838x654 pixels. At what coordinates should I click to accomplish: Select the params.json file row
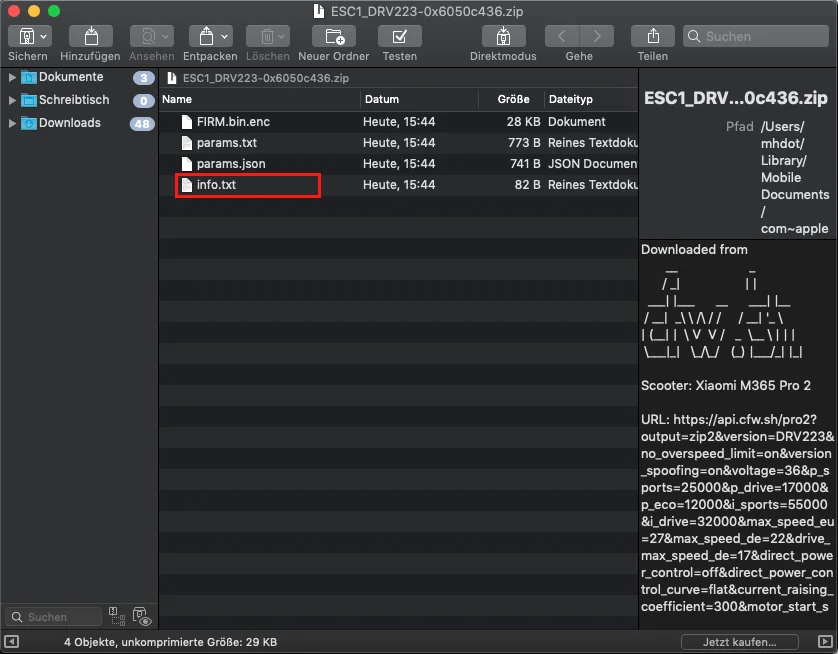click(231, 164)
